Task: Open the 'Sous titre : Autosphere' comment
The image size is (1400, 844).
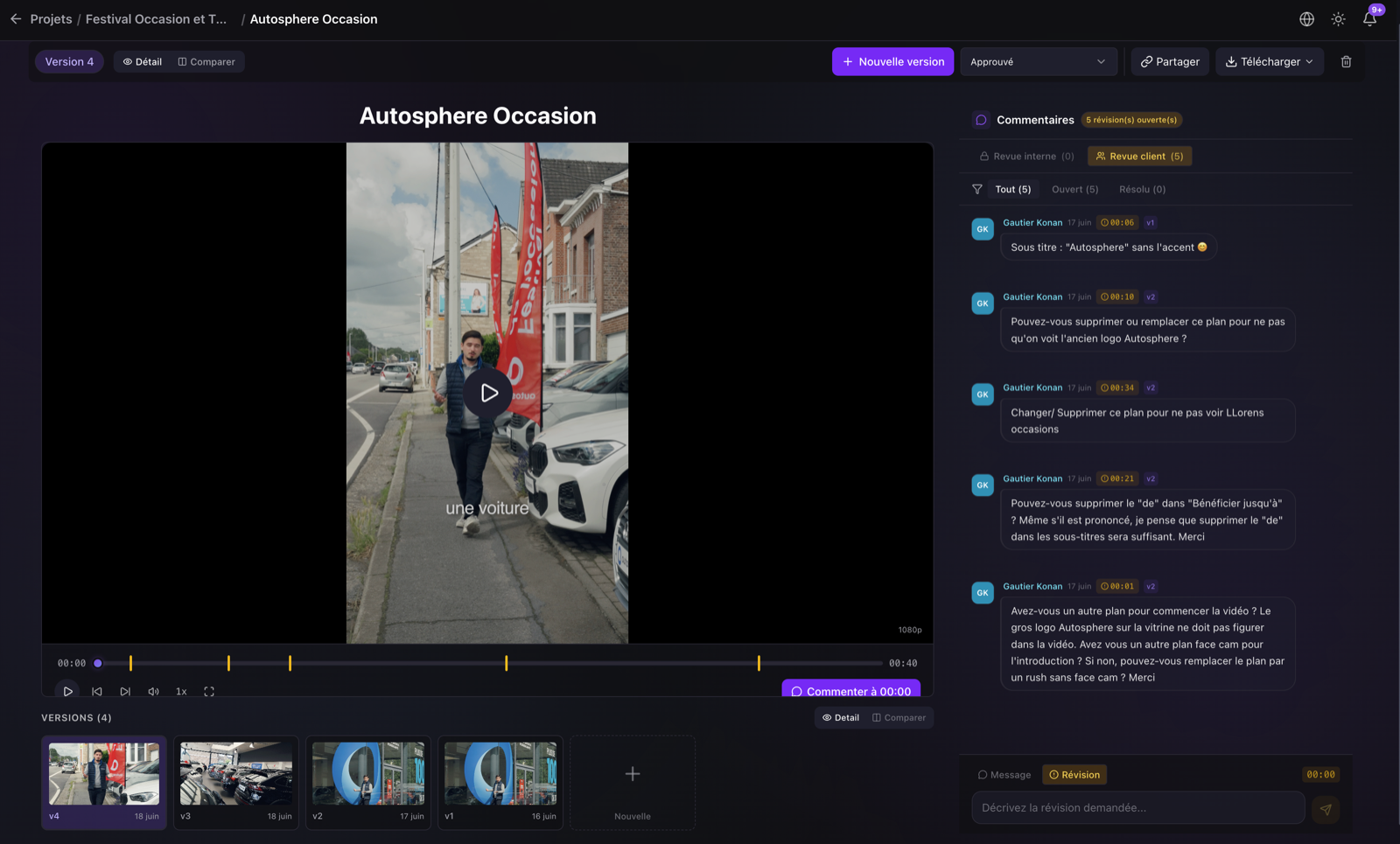Action: (1109, 248)
